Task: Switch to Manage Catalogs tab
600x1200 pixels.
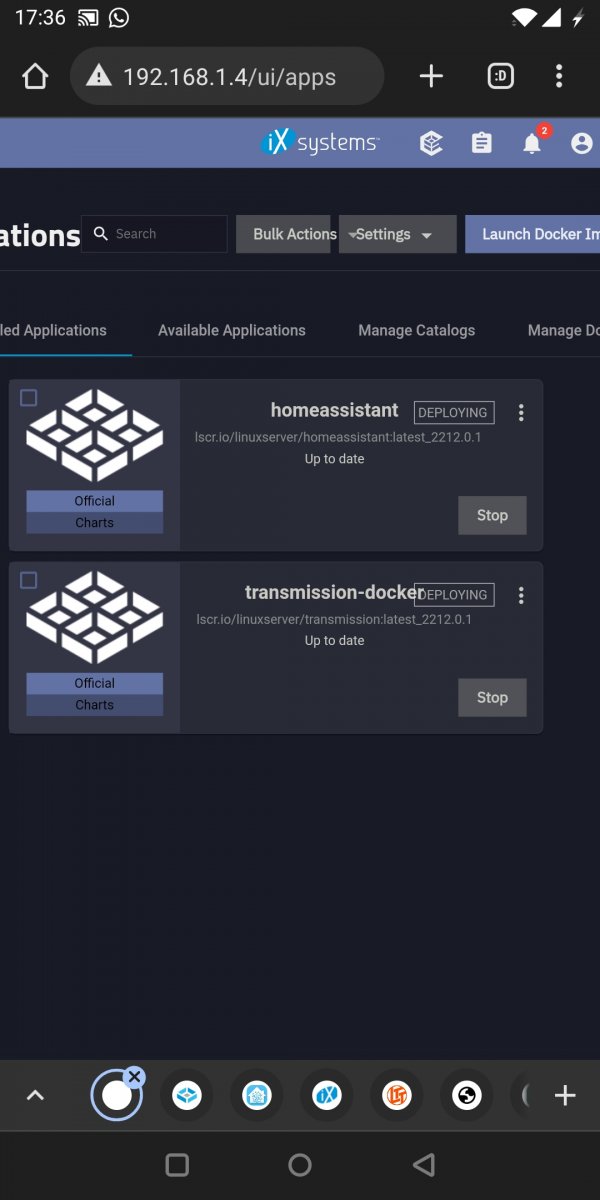Action: coord(417,330)
